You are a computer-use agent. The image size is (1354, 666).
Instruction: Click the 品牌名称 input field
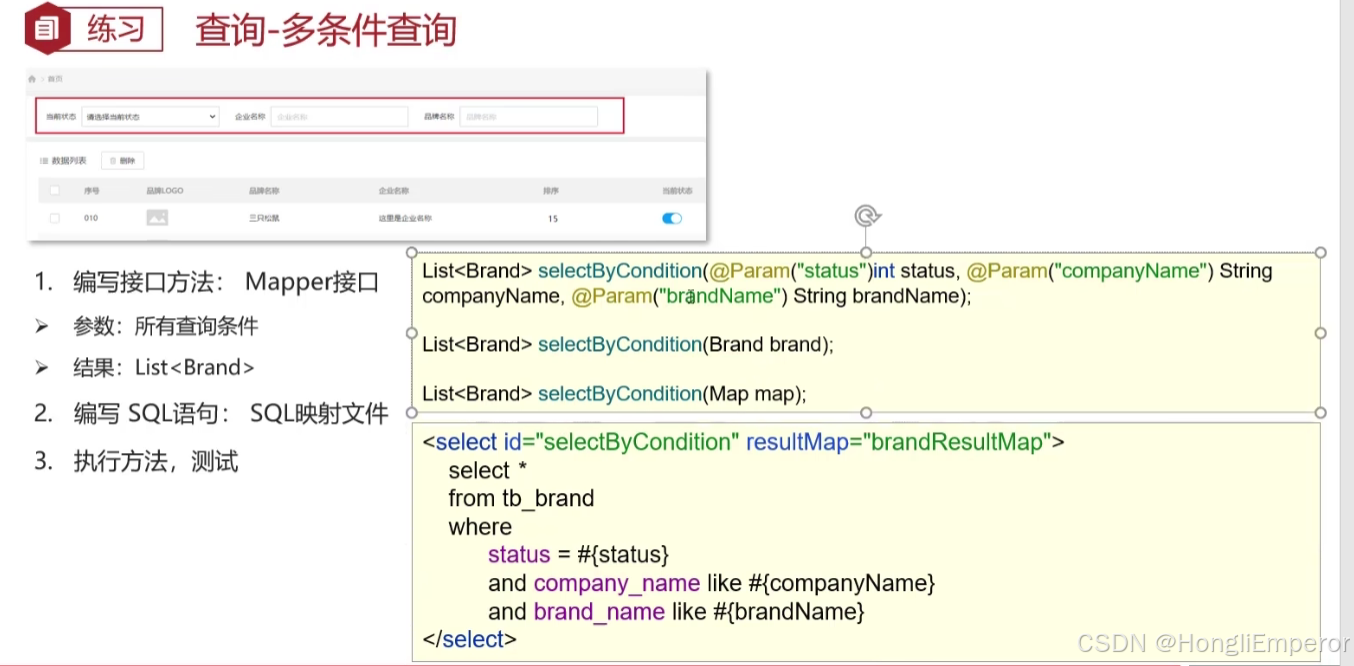tap(529, 116)
